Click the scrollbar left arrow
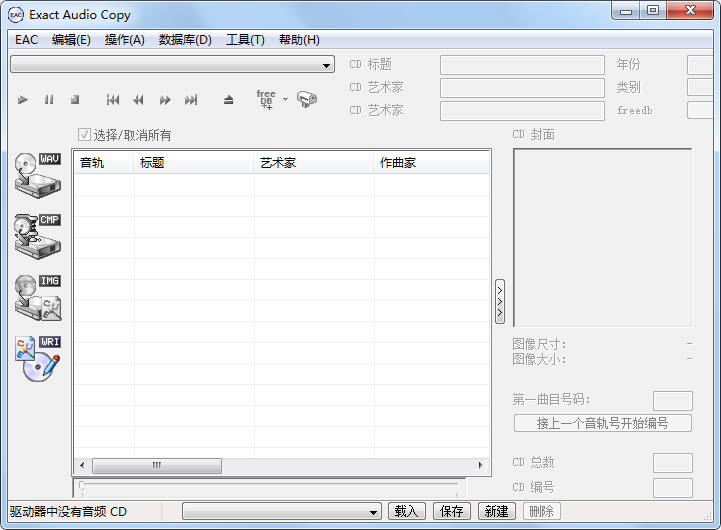This screenshot has height=530, width=721. [82, 465]
